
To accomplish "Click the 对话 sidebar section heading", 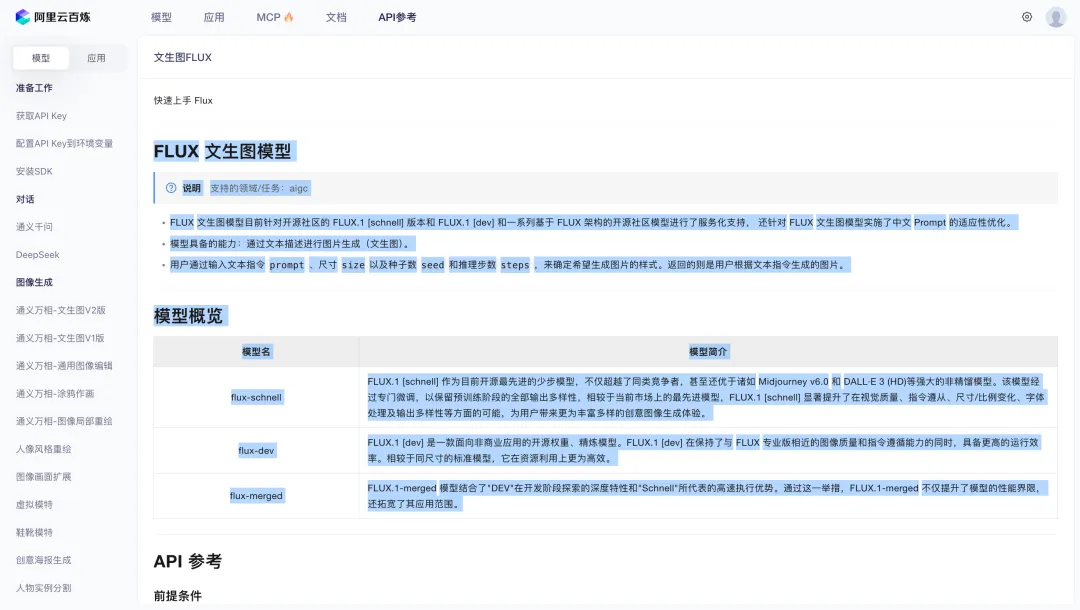I will click(x=25, y=199).
